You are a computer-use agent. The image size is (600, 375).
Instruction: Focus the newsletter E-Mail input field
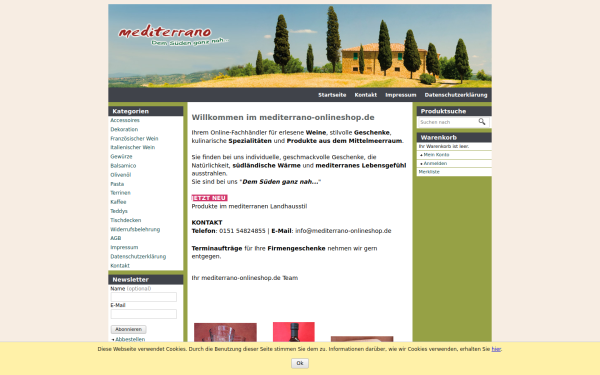pos(143,314)
